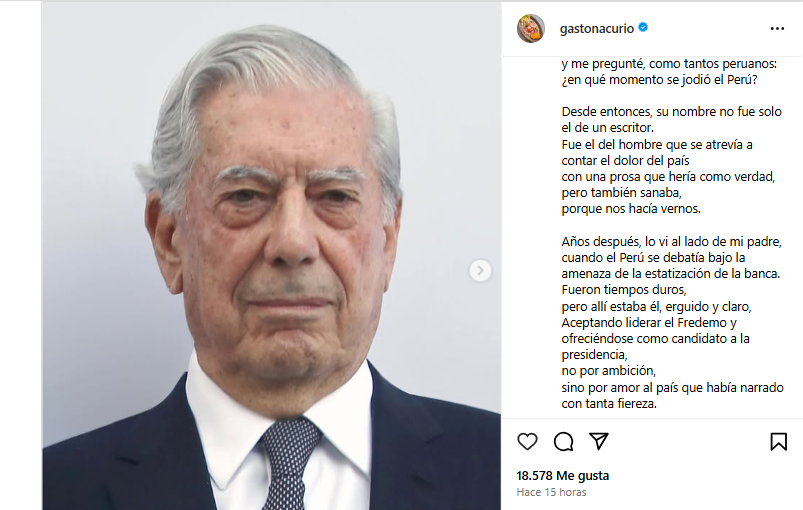The height and width of the screenshot is (510, 803).
Task: Save the post with the bookmark icon
Action: (x=778, y=441)
